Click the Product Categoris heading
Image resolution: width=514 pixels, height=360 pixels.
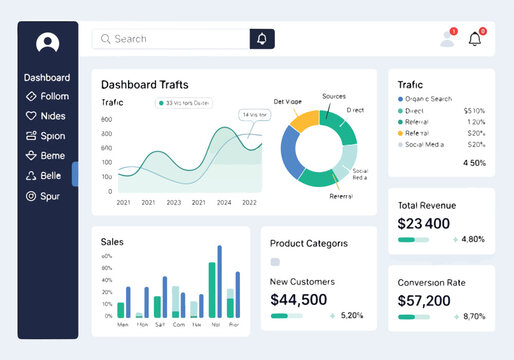click(309, 244)
